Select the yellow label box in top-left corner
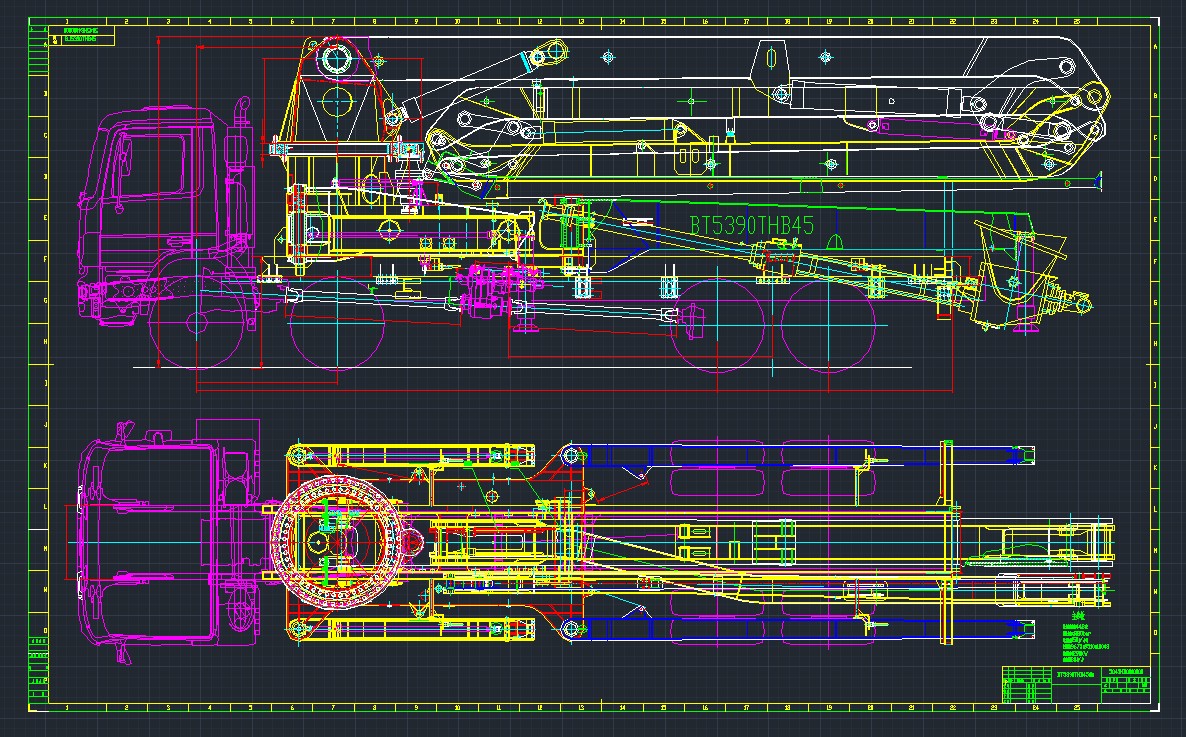This screenshot has height=737, width=1186. 82,36
